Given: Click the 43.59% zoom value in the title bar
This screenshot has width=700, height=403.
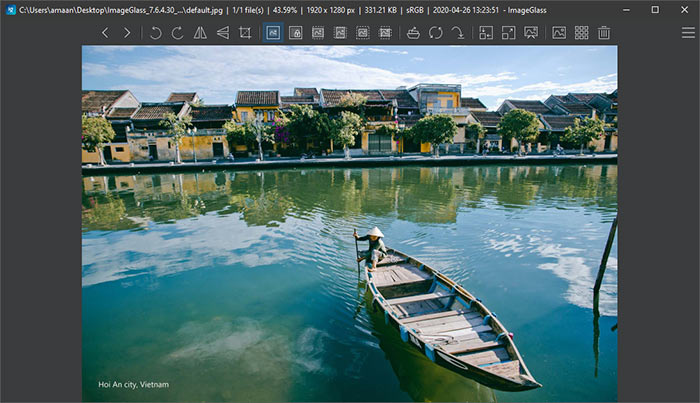Looking at the screenshot, I should point(285,10).
